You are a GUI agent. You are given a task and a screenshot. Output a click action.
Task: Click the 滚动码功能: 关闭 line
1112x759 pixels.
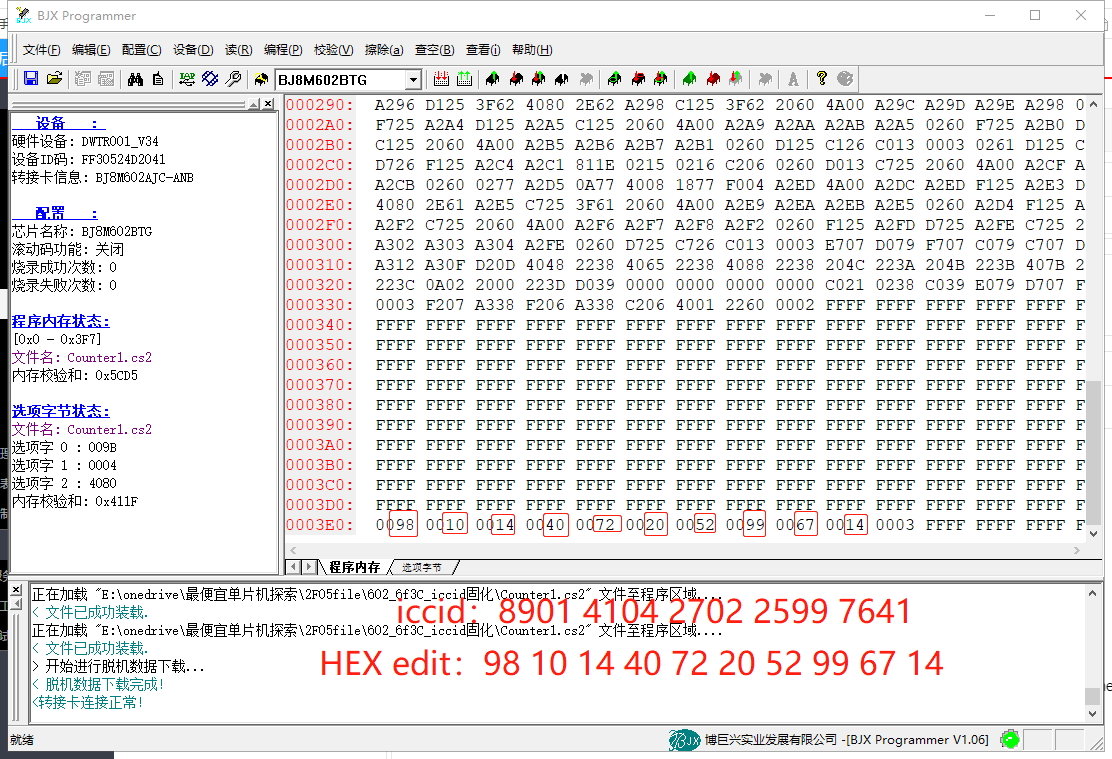(68, 249)
